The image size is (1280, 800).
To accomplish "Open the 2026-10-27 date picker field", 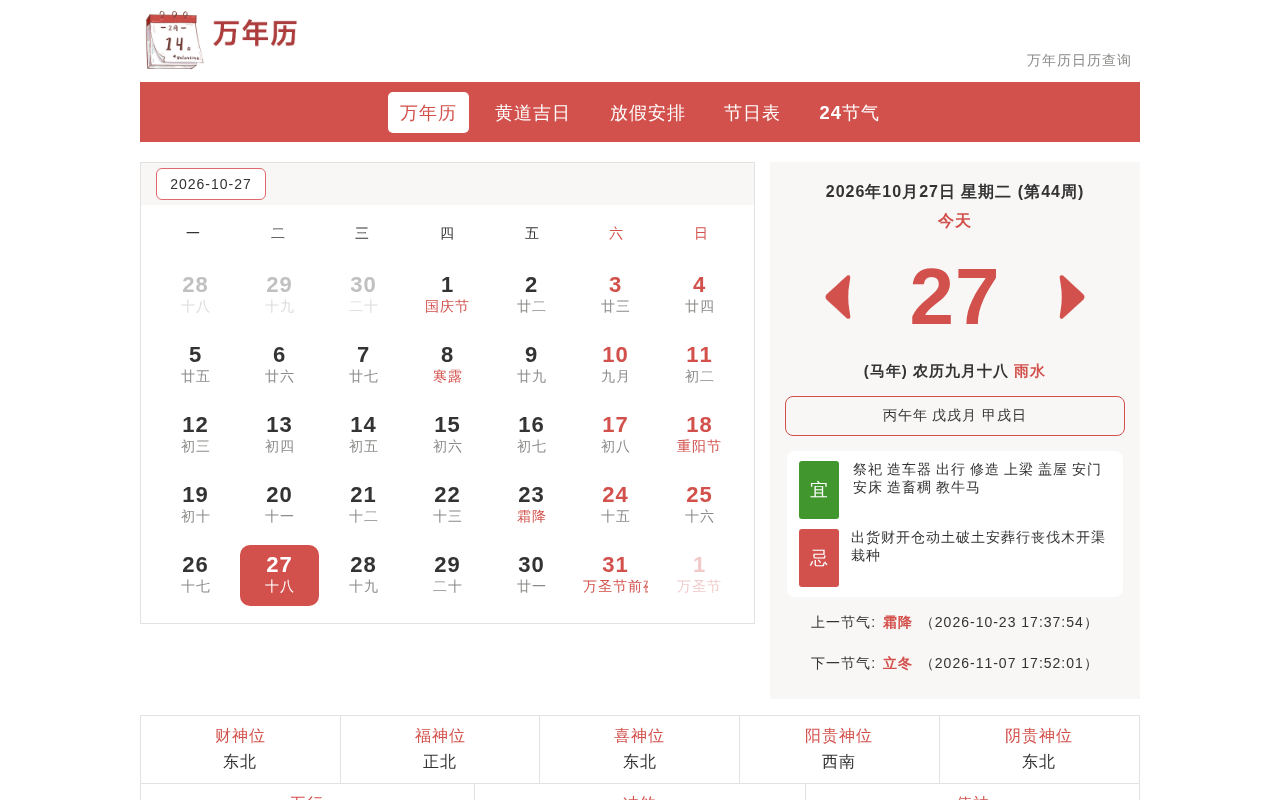I will coord(211,184).
